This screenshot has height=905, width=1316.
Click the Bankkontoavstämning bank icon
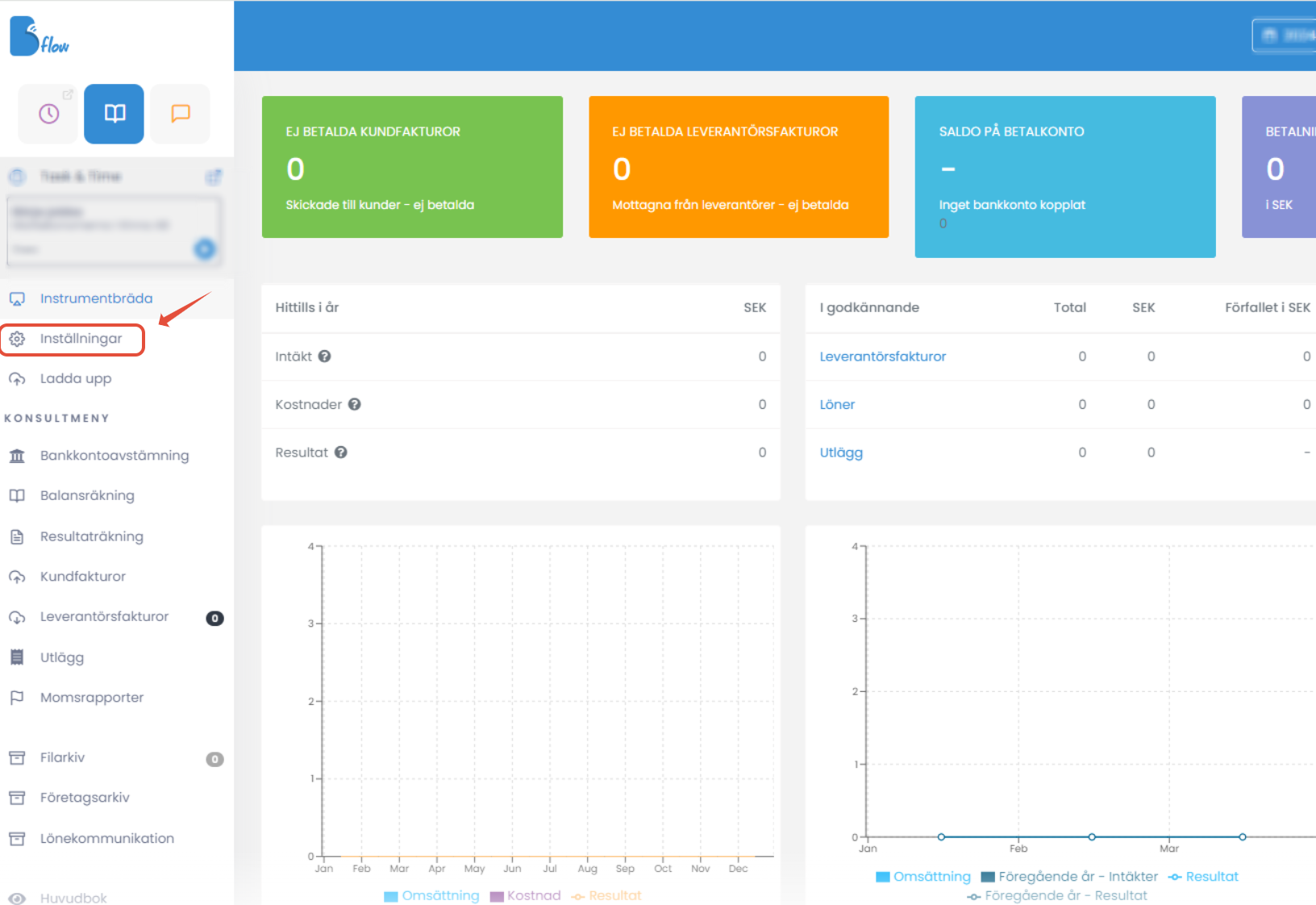[x=17, y=456]
